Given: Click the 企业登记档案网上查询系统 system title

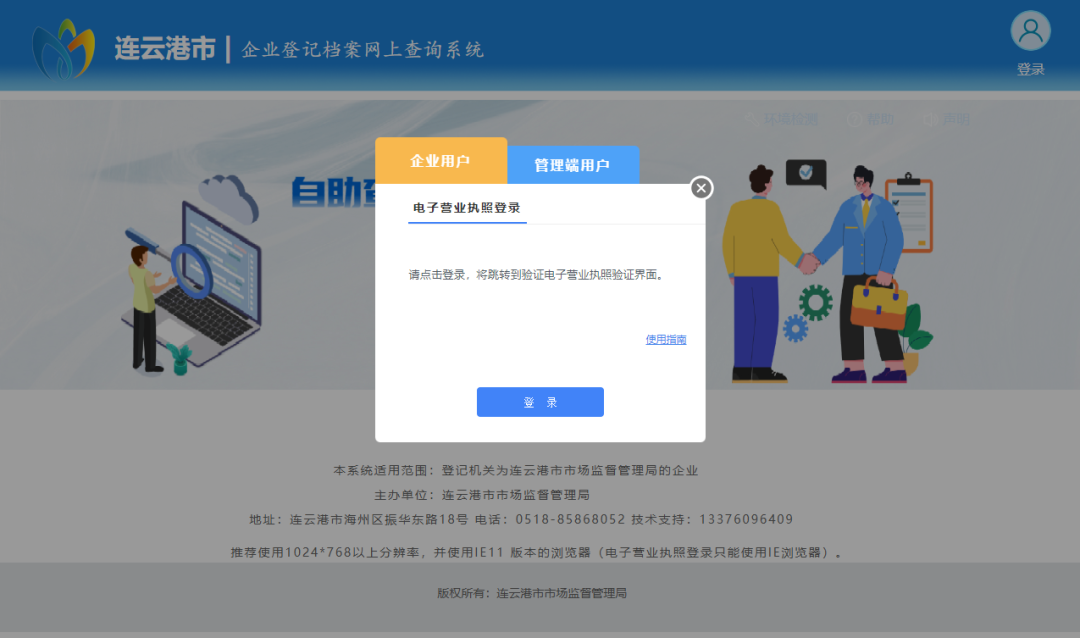Looking at the screenshot, I should pyautogui.click(x=363, y=50).
